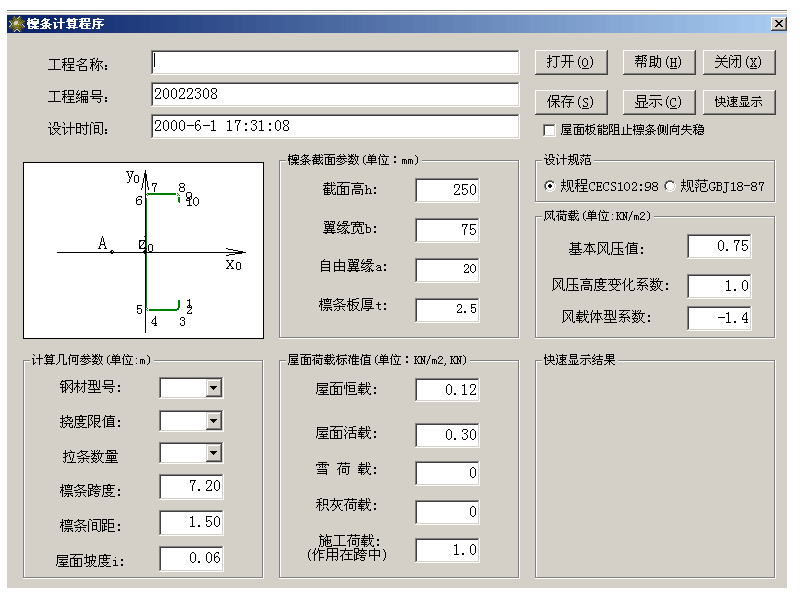Expand the 挠度限值 dropdown list

point(214,421)
